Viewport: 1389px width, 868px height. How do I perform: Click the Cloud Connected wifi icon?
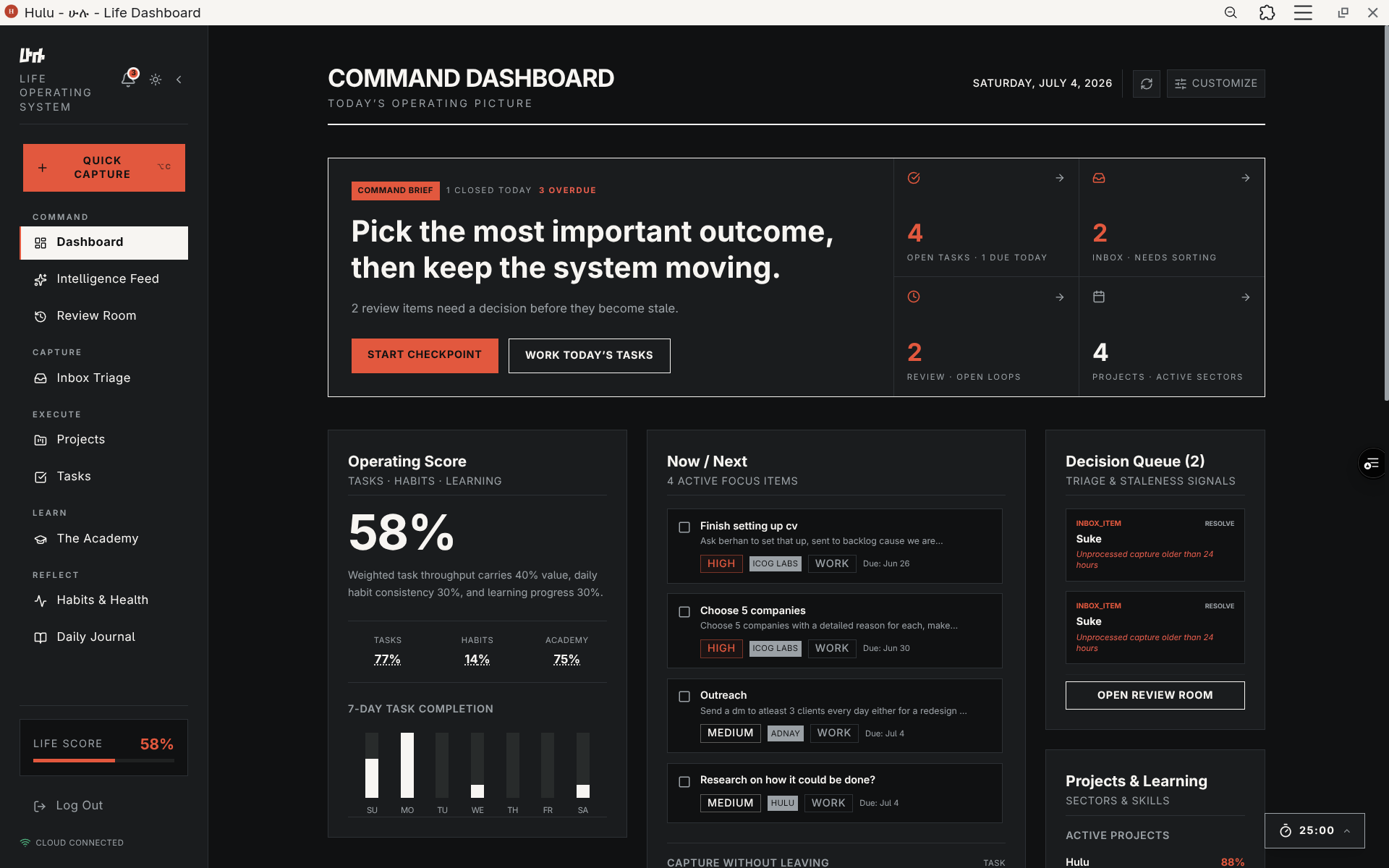click(25, 843)
